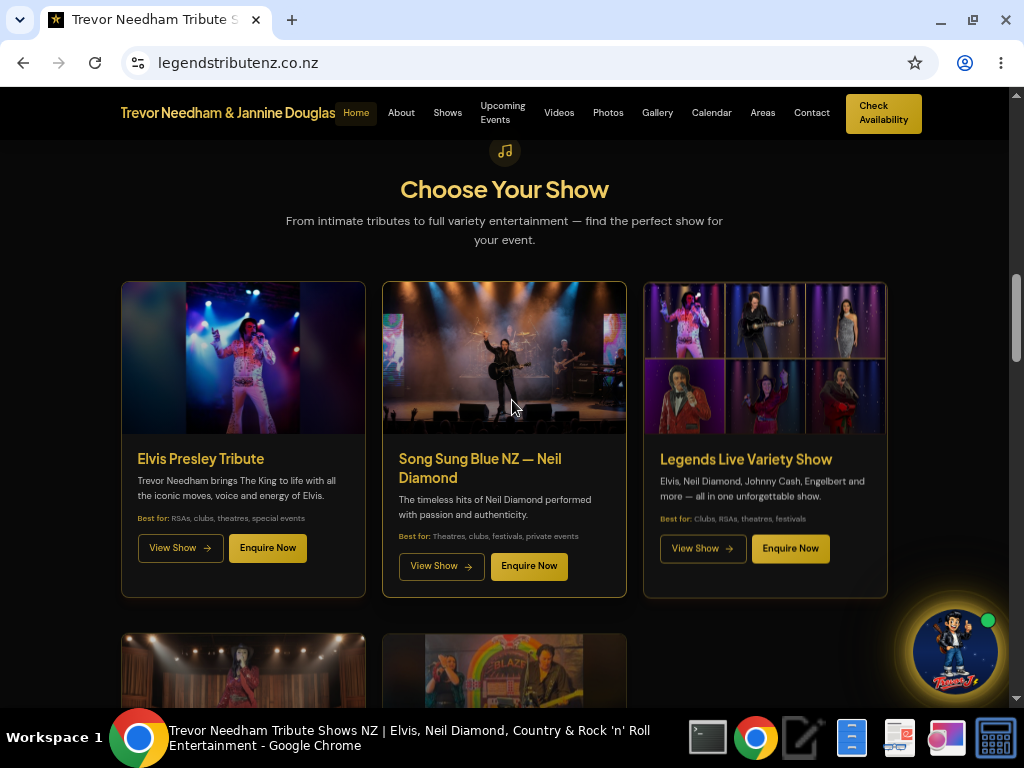Image resolution: width=1024 pixels, height=768 pixels.
Task: Open the About page
Action: pos(401,113)
